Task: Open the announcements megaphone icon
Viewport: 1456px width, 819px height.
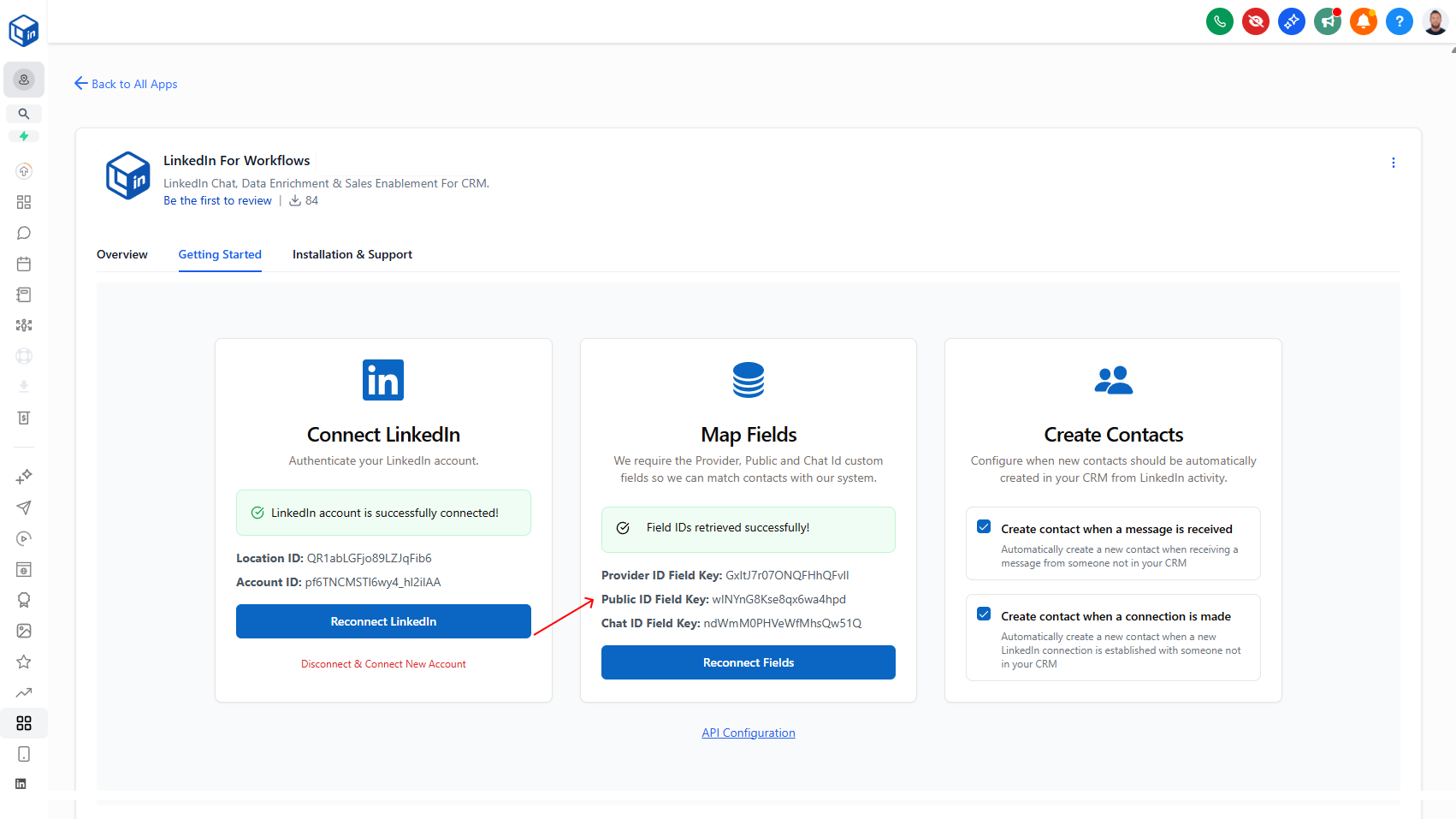Action: 1327,21
